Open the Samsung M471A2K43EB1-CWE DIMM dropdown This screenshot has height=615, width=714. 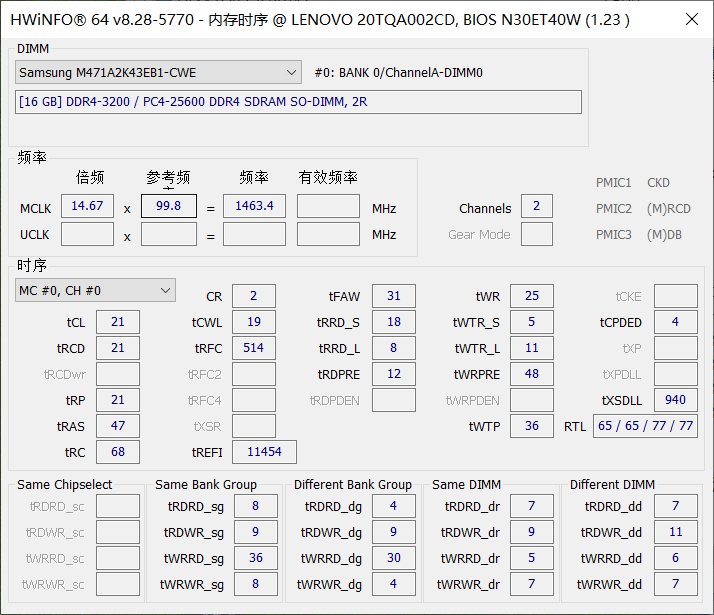click(x=158, y=72)
